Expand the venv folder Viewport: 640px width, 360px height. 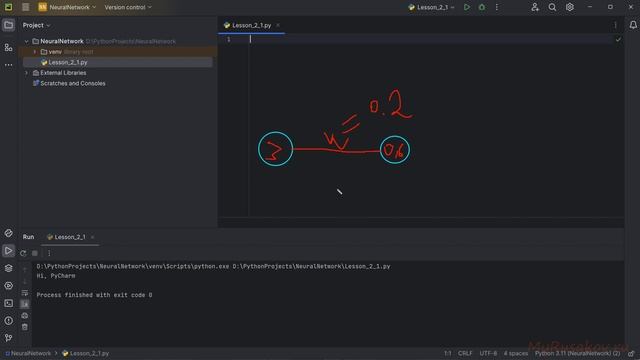(35, 52)
